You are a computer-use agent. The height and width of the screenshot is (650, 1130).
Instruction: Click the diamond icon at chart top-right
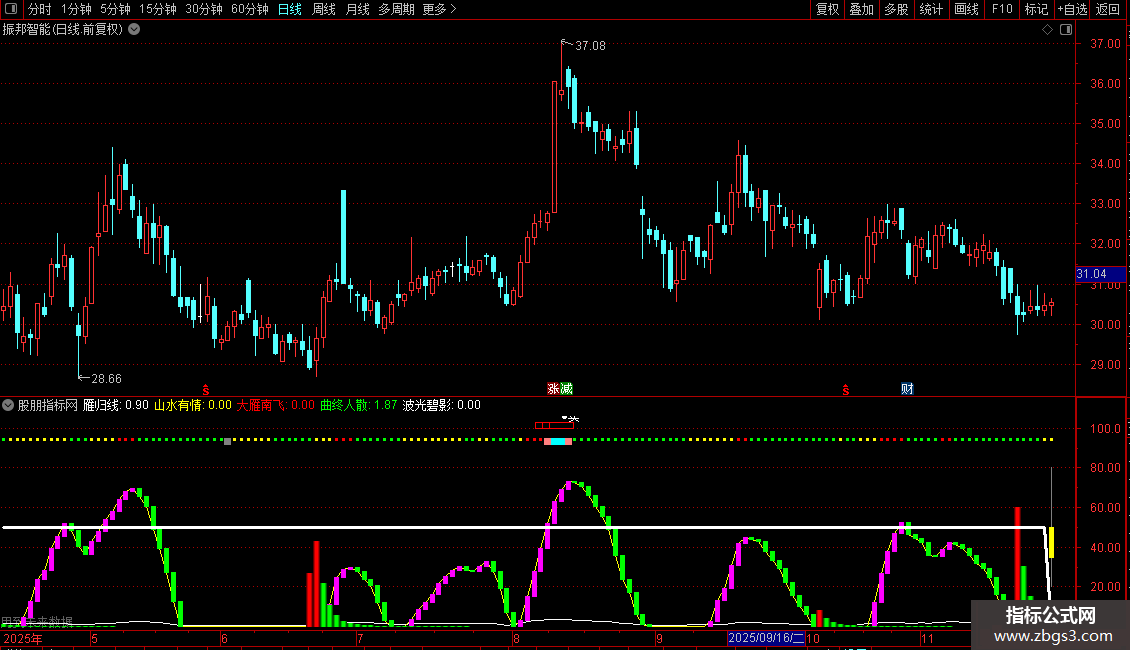pos(1047,30)
